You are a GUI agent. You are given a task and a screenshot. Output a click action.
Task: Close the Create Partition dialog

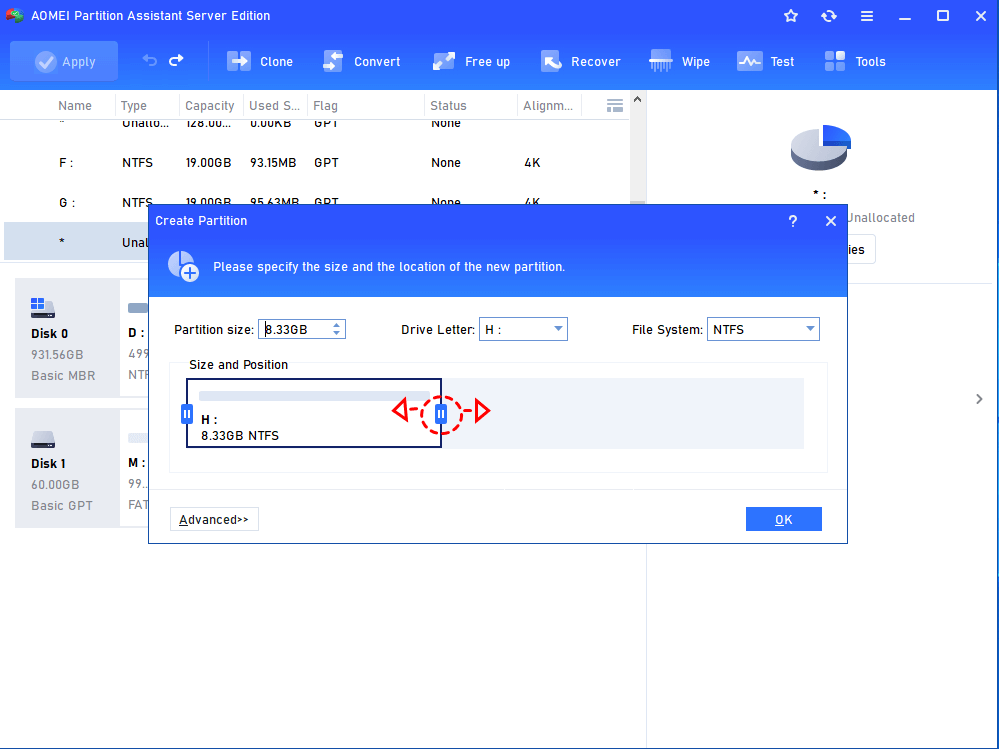pyautogui.click(x=830, y=221)
